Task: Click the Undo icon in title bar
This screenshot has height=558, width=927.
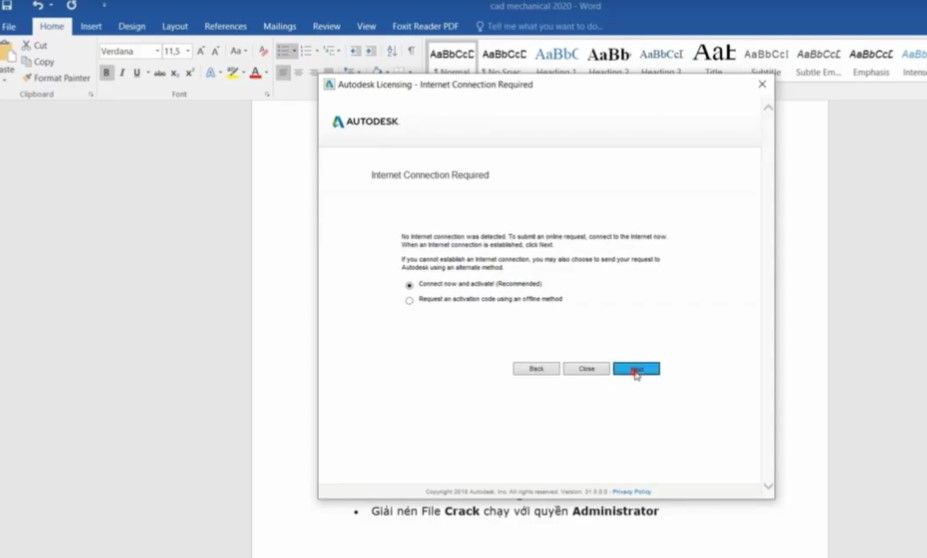Action: 38,5
